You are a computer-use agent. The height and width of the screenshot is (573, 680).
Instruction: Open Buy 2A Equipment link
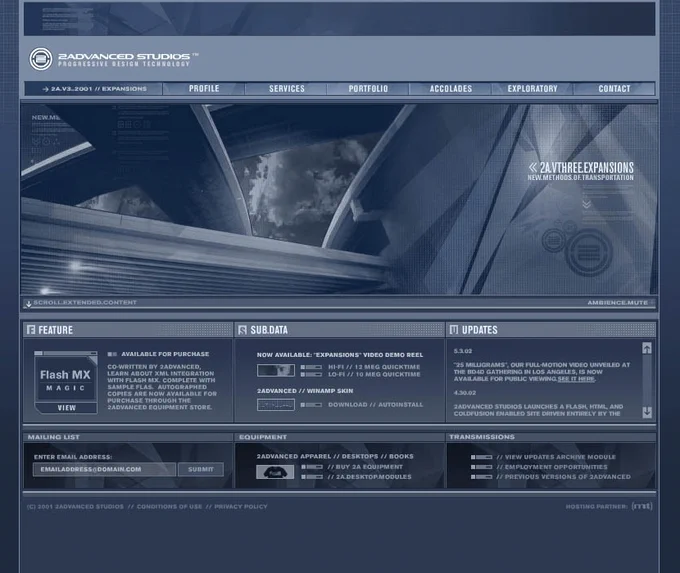click(365, 467)
